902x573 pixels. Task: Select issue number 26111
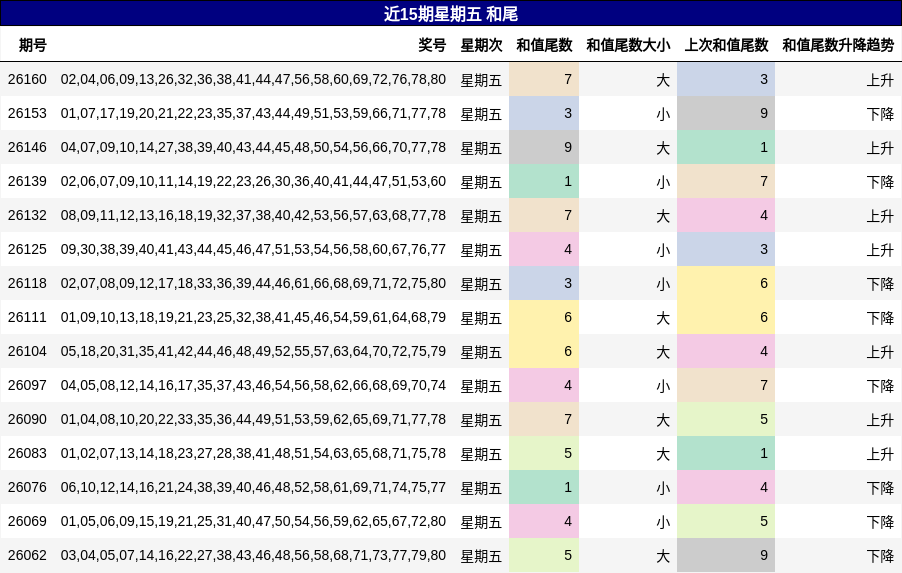click(27, 317)
